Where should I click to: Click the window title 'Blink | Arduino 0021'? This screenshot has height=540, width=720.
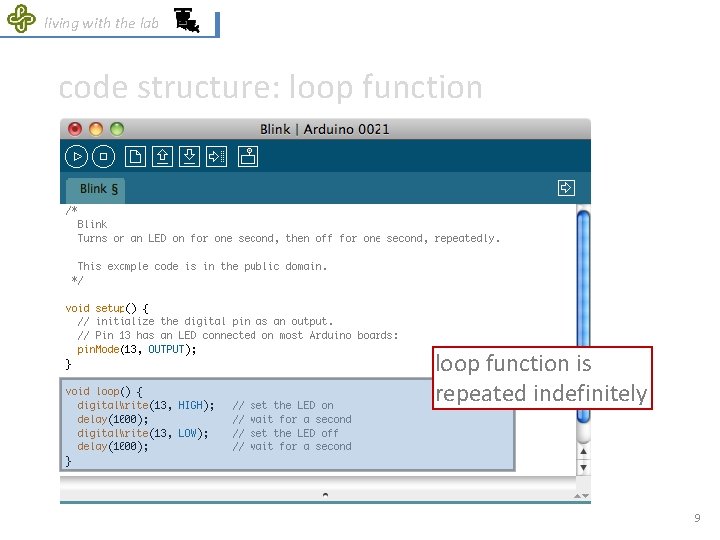point(325,129)
